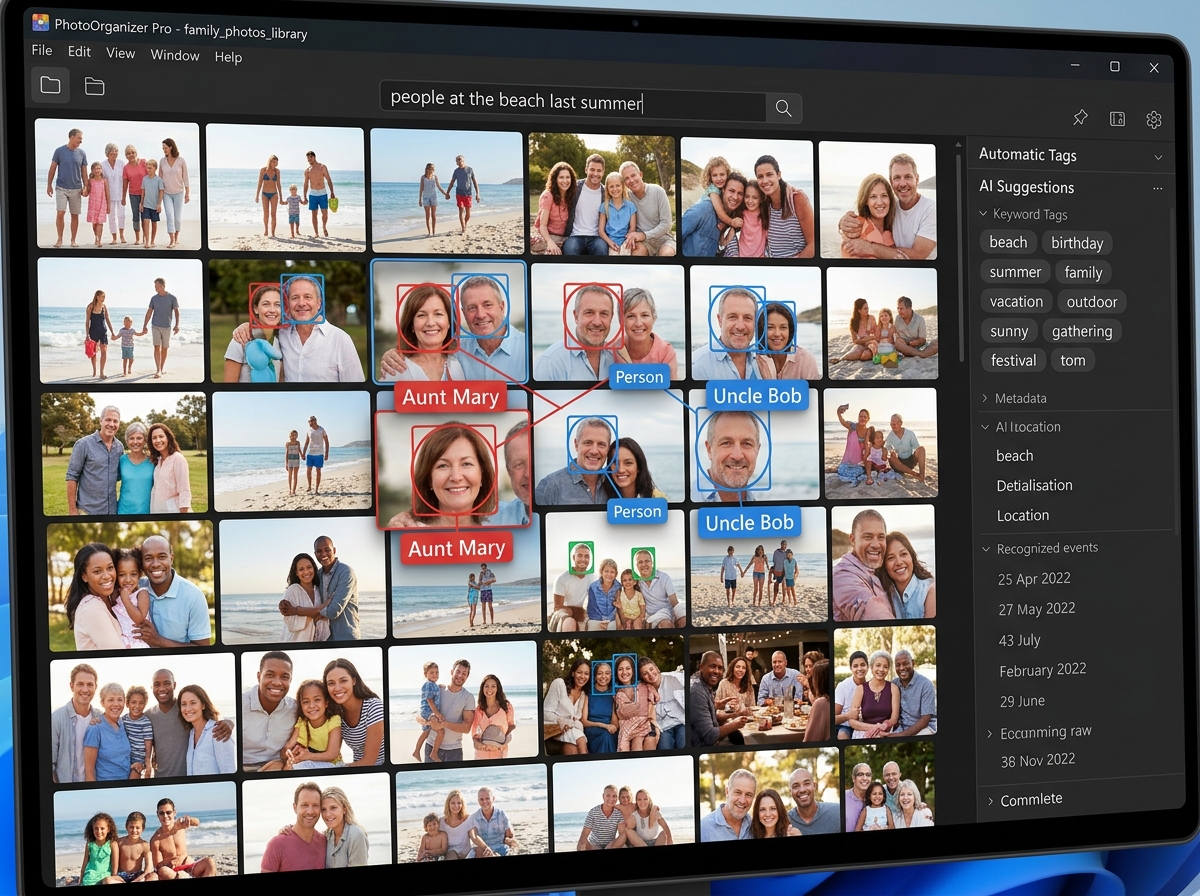Expand the Commlete section
The image size is (1200, 896).
coord(990,800)
